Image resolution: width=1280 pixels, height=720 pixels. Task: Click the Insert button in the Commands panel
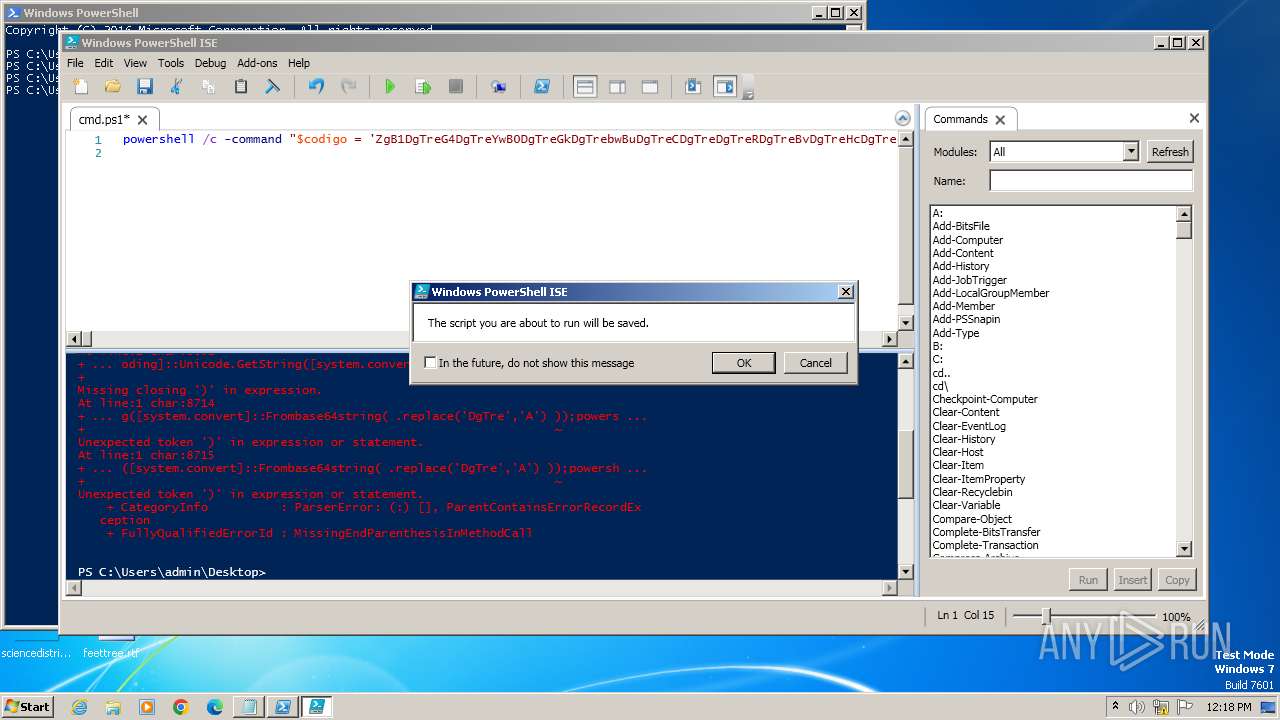[x=1132, y=580]
